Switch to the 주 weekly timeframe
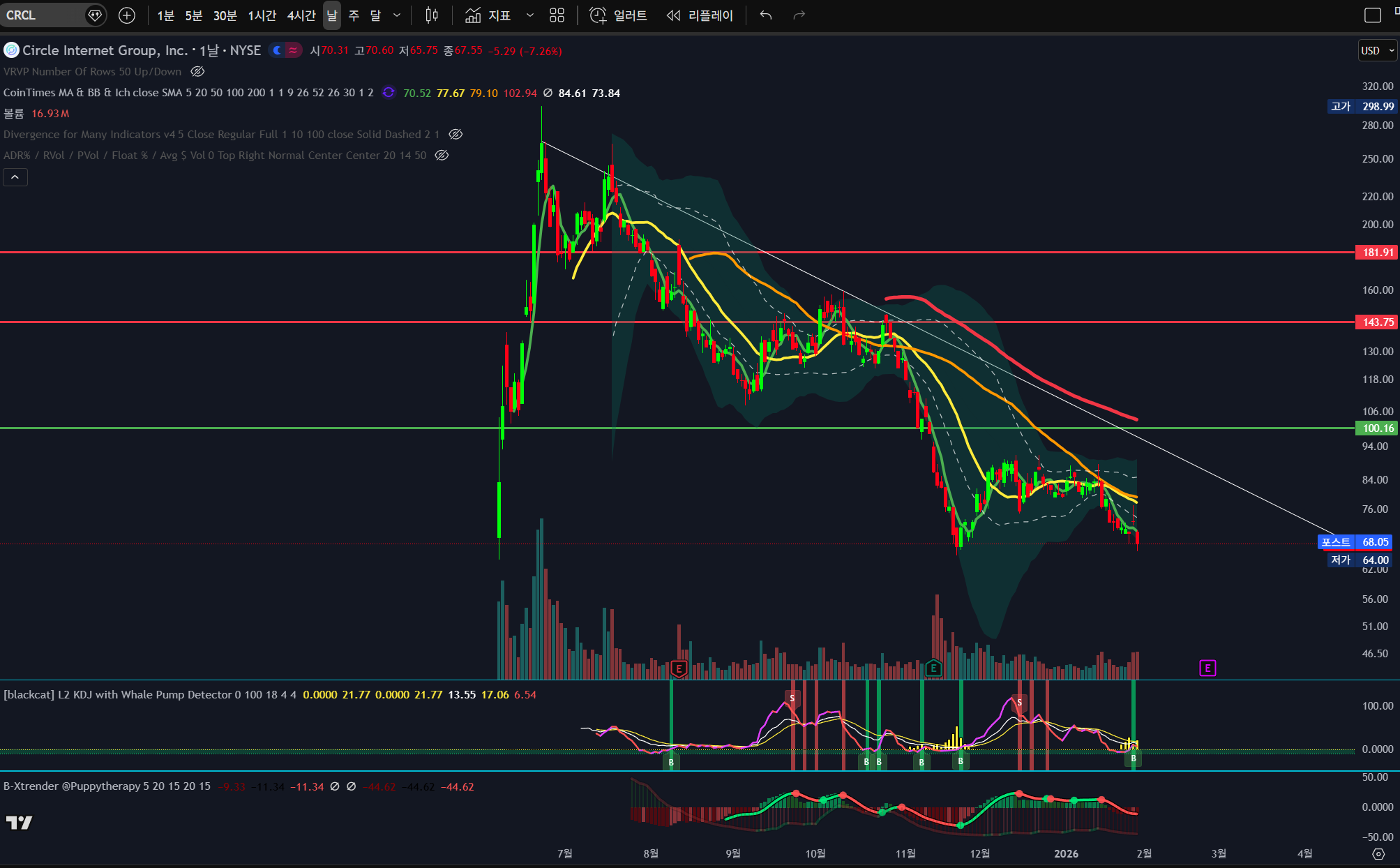The width and height of the screenshot is (1400, 868). coord(354,15)
